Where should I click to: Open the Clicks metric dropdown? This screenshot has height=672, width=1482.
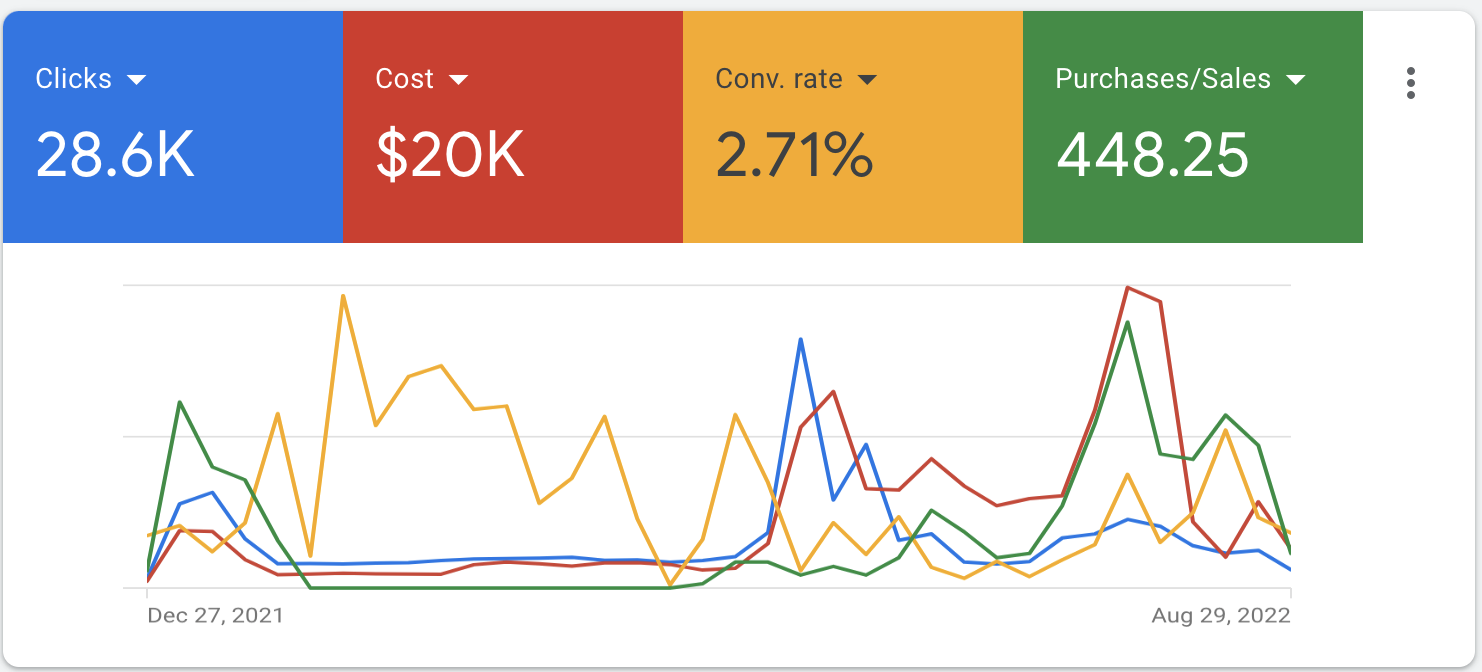139,79
